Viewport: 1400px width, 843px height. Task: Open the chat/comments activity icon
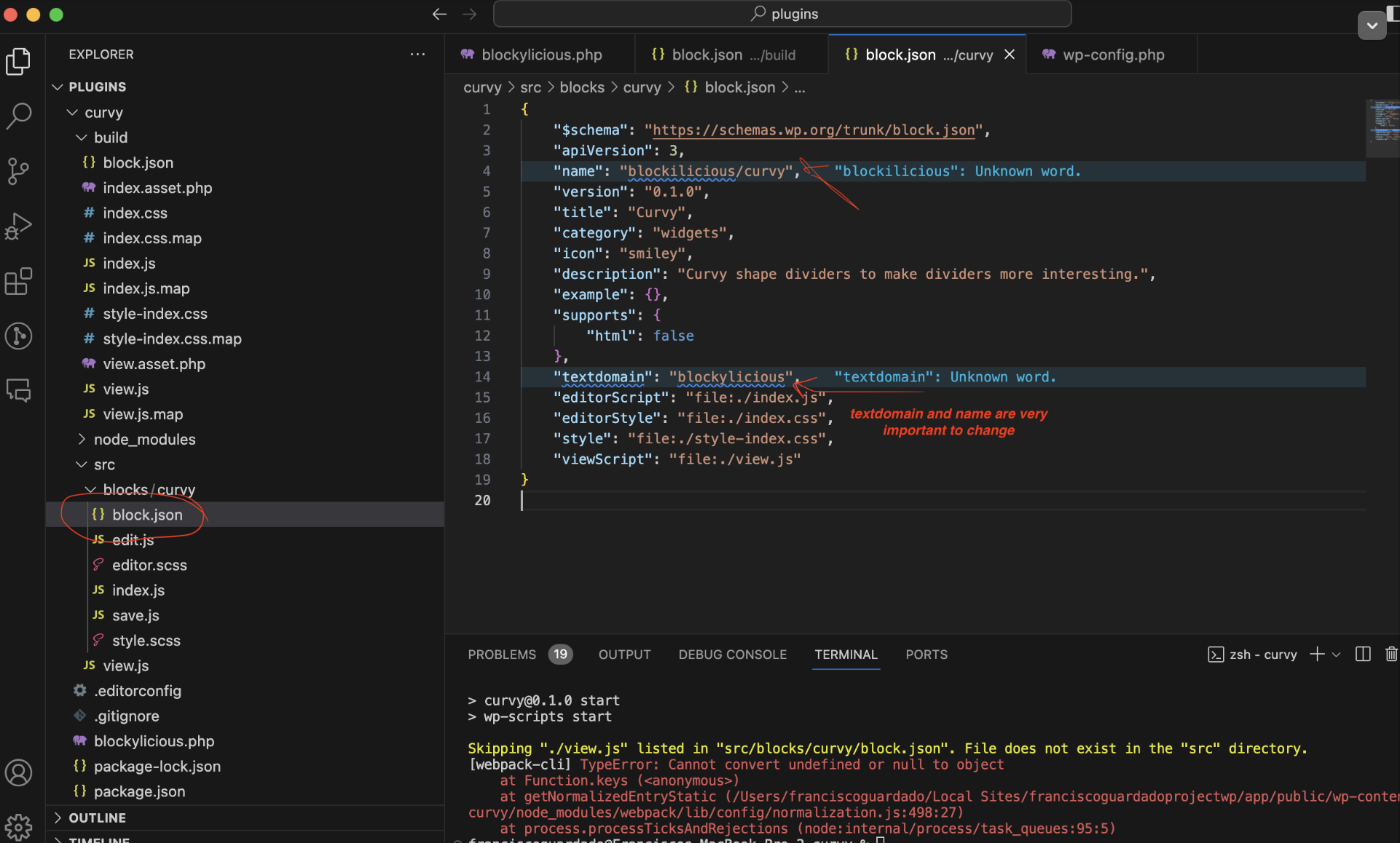point(18,391)
